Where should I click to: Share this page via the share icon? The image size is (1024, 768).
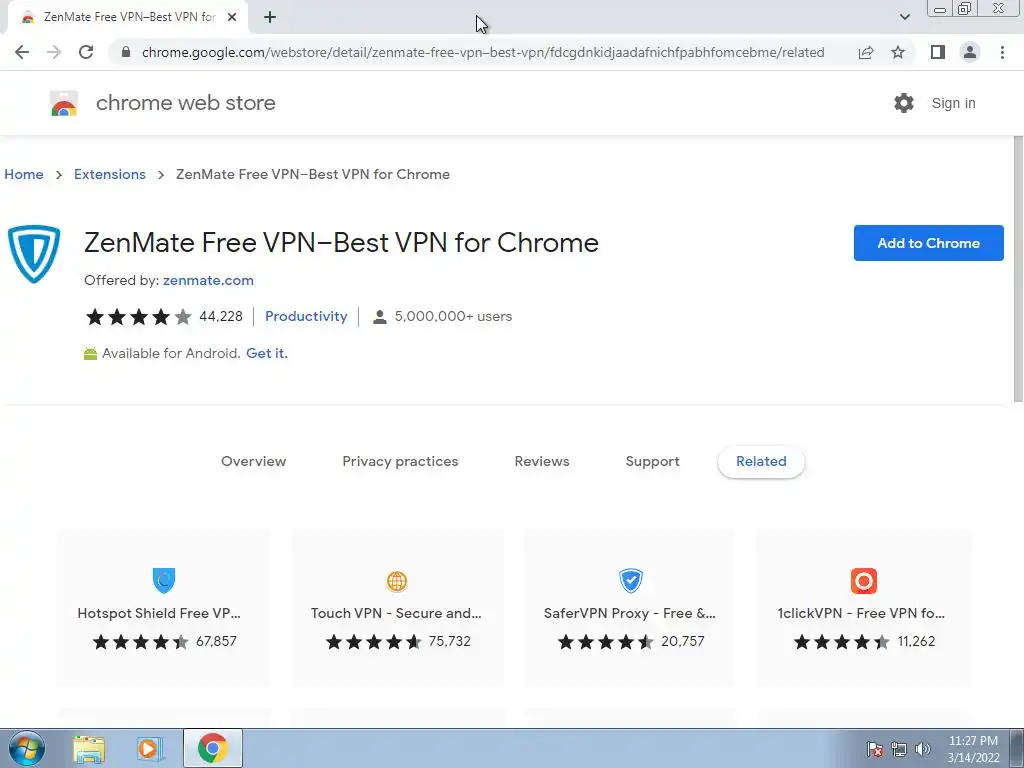pos(866,52)
